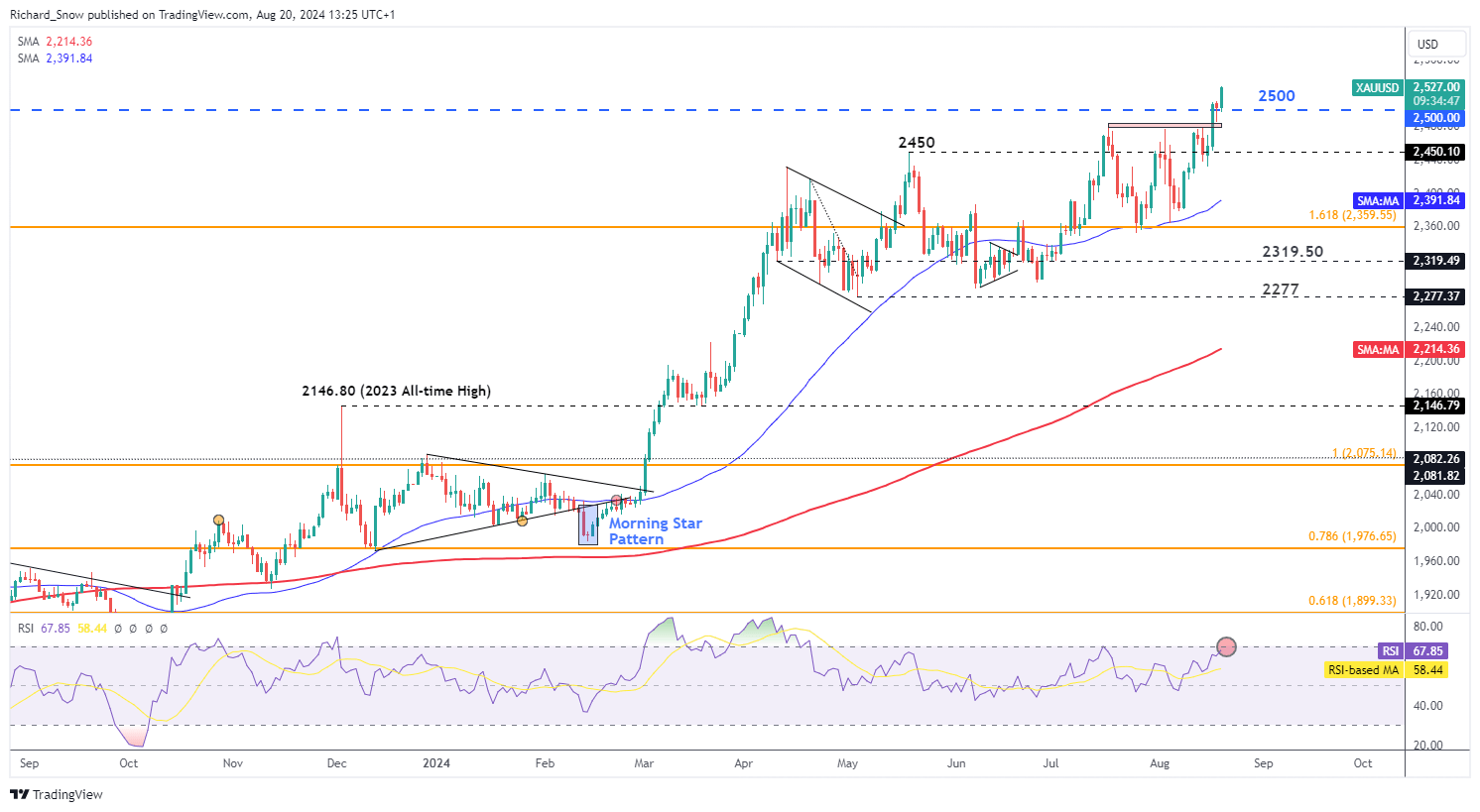Select the 2,146.79 price axis label
The width and height of the screenshot is (1480, 812).
[x=1436, y=406]
